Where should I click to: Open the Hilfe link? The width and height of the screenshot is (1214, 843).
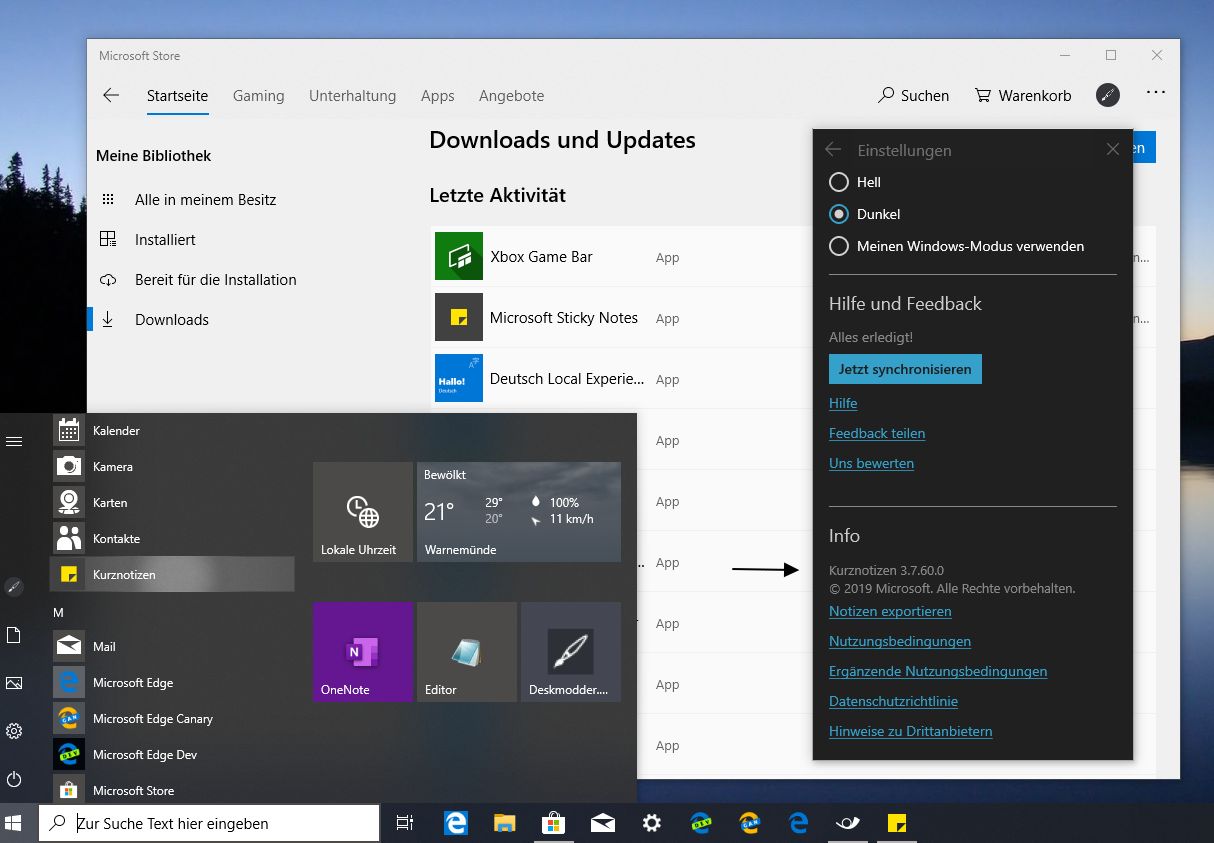click(843, 403)
